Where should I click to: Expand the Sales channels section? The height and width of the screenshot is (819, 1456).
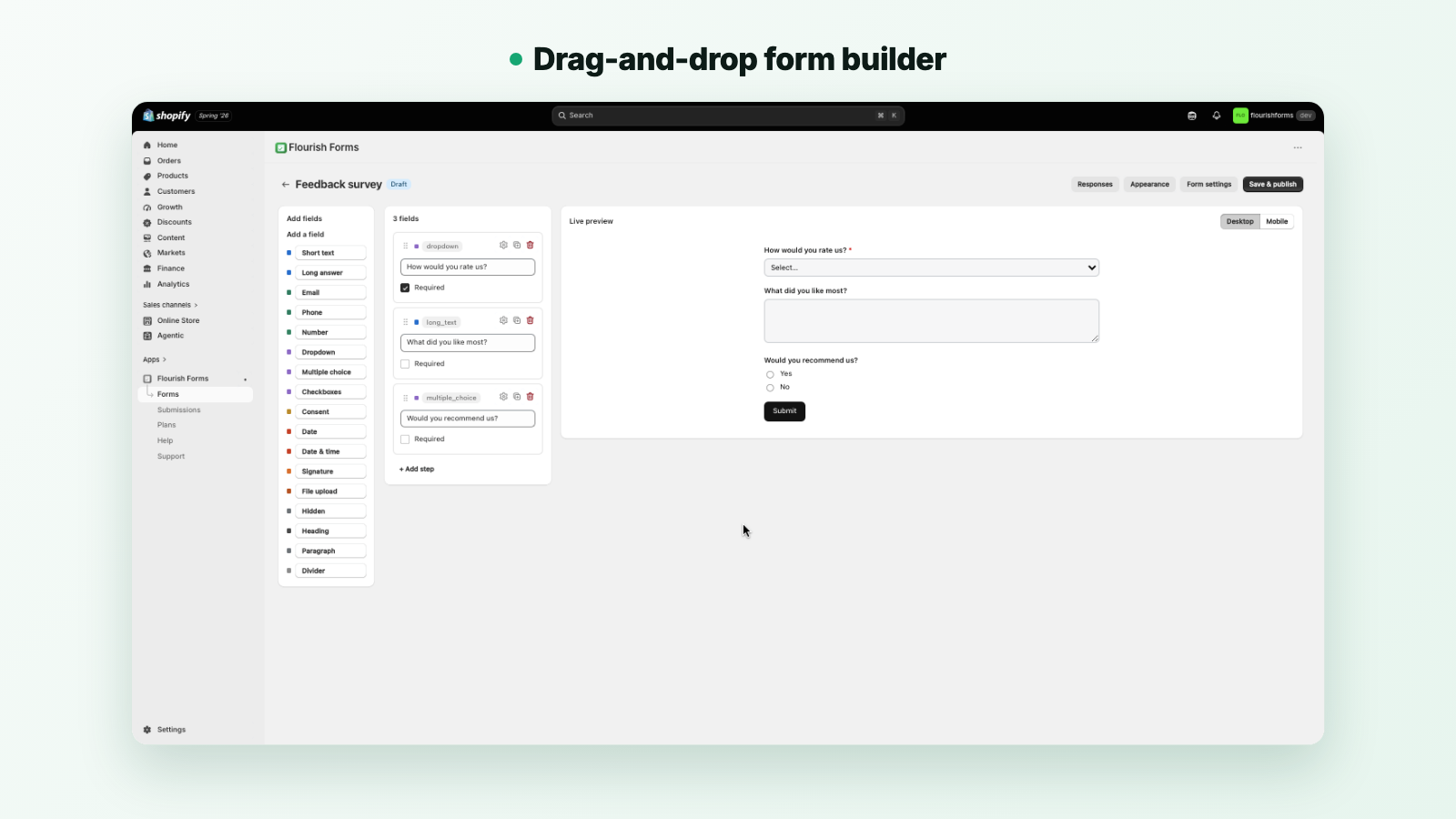[x=170, y=305]
